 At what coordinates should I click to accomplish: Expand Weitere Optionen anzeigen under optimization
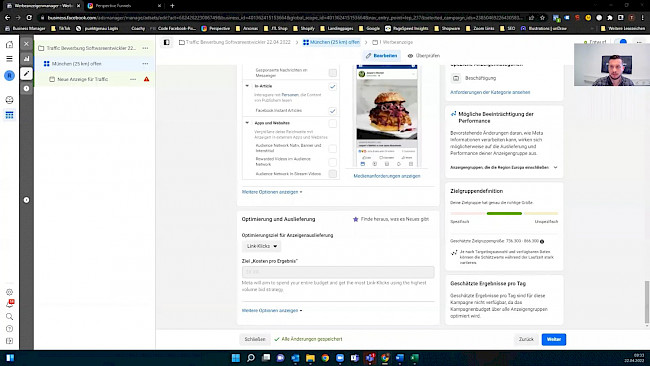click(272, 310)
